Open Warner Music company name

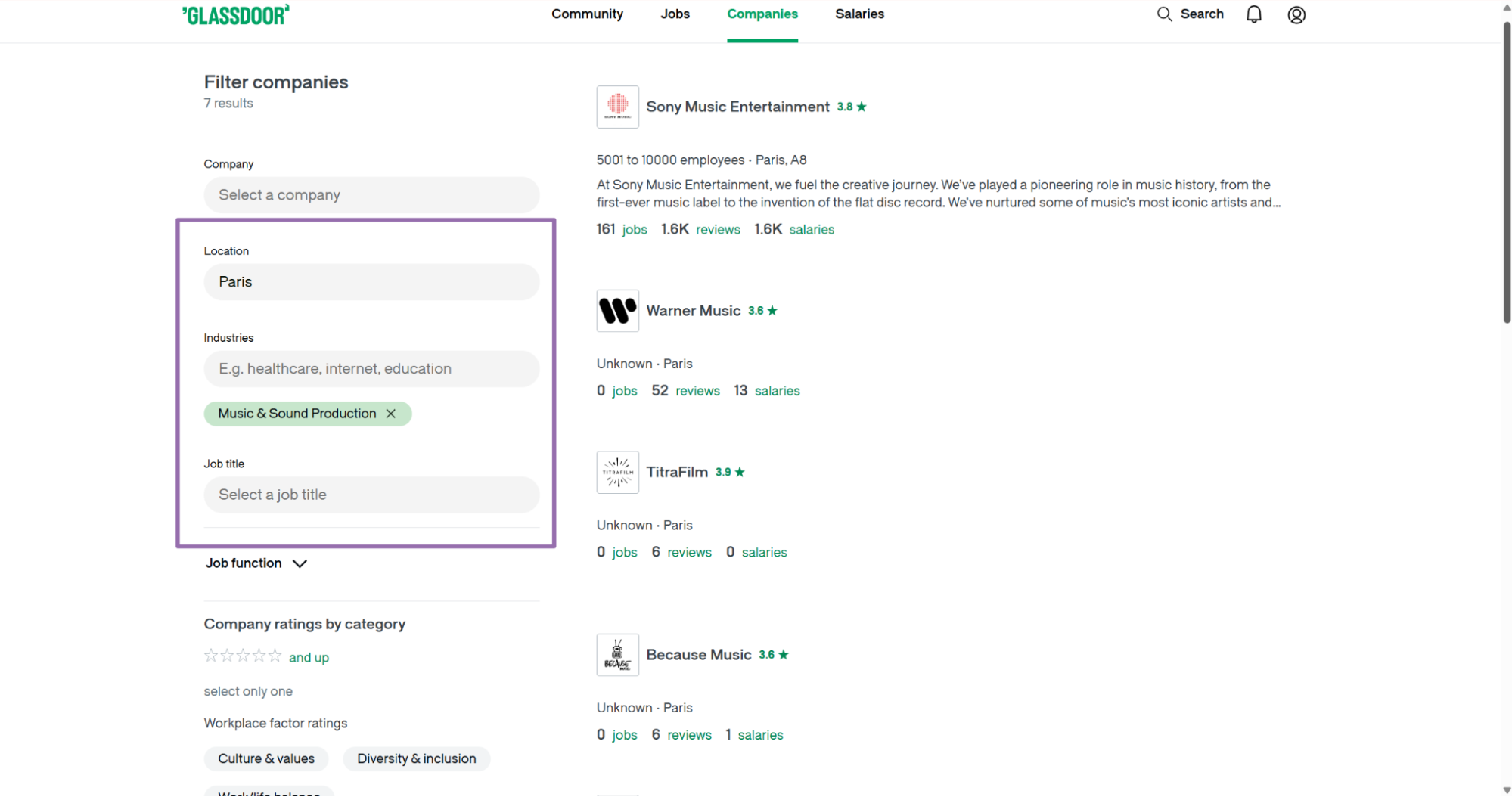coord(693,311)
